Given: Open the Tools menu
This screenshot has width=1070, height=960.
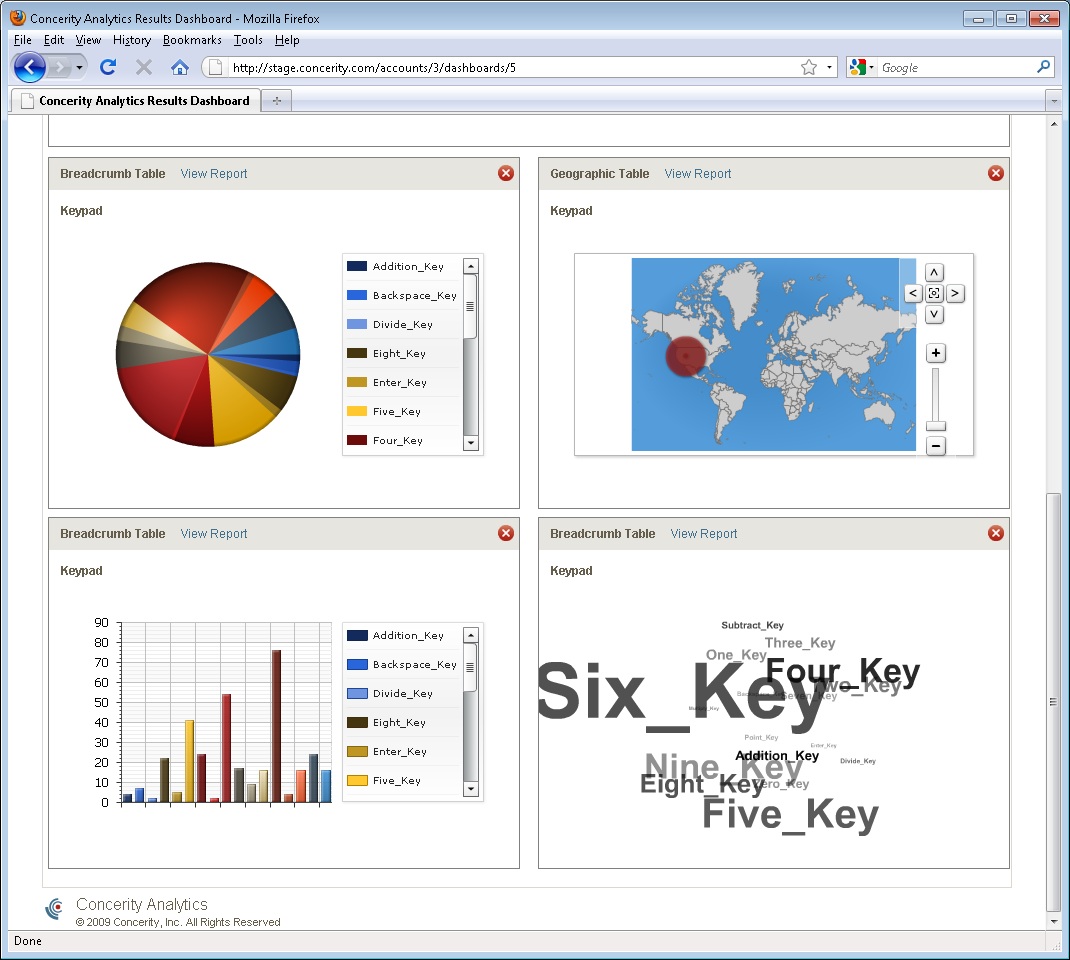Looking at the screenshot, I should coord(248,40).
